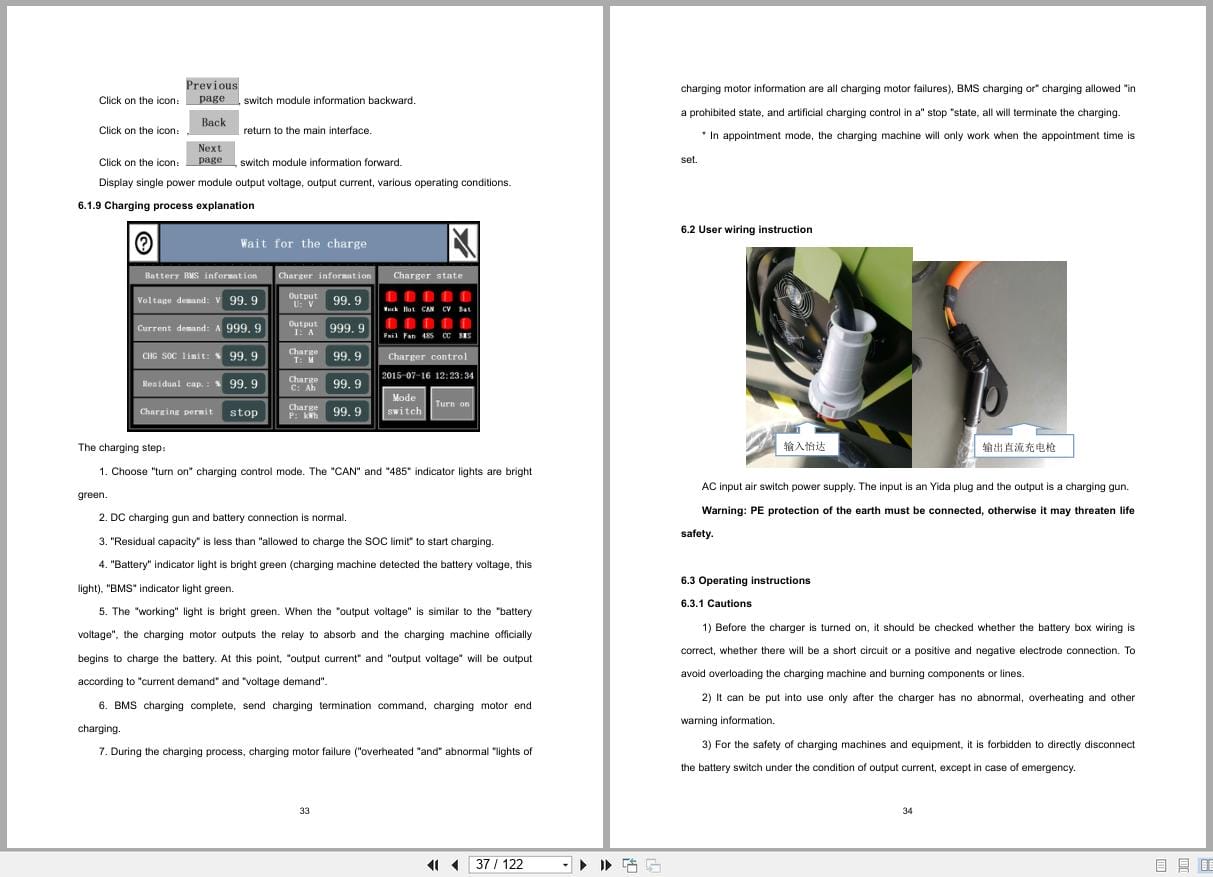Screen dimensions: 1213x877
Task: Jump to the last page of the document
Action: pos(606,864)
